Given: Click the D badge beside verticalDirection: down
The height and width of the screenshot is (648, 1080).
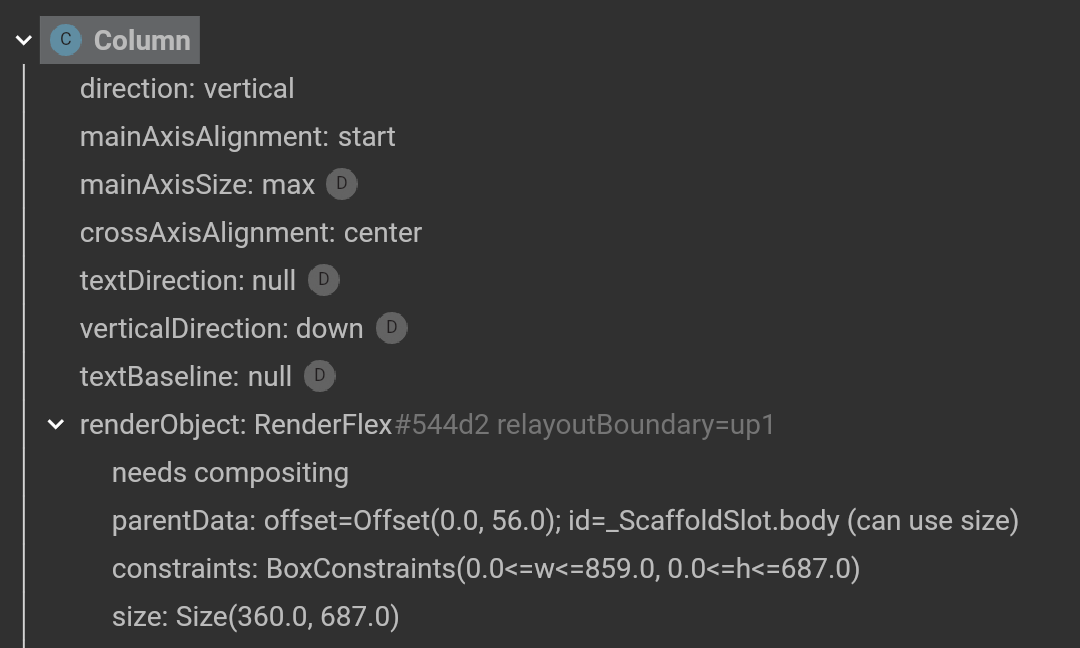Looking at the screenshot, I should click(391, 328).
